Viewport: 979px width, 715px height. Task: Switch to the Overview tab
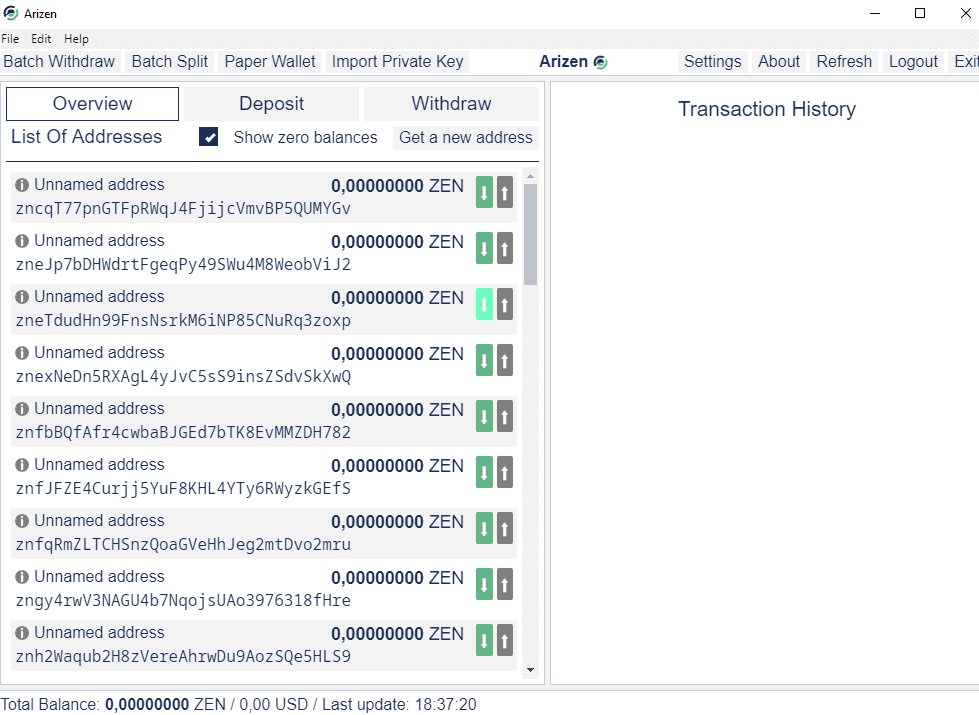(92, 104)
